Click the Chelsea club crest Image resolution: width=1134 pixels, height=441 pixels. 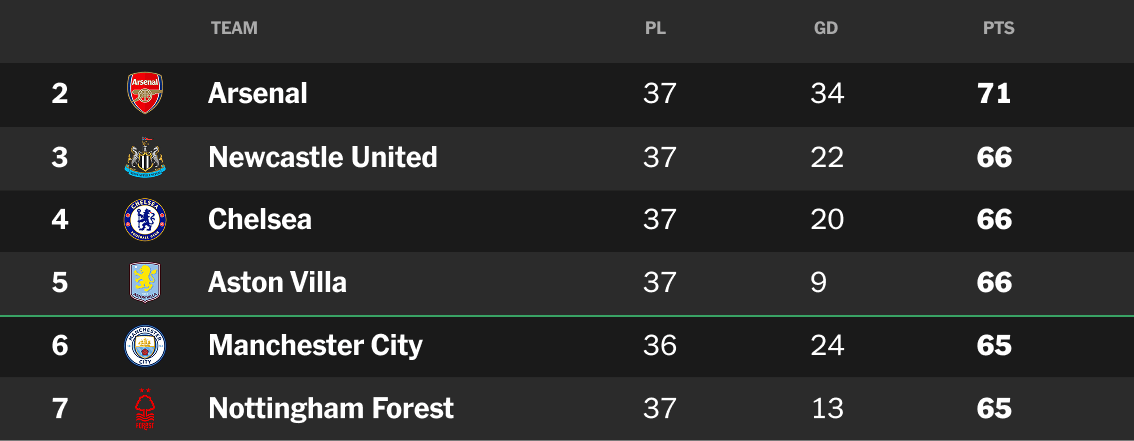click(x=145, y=220)
